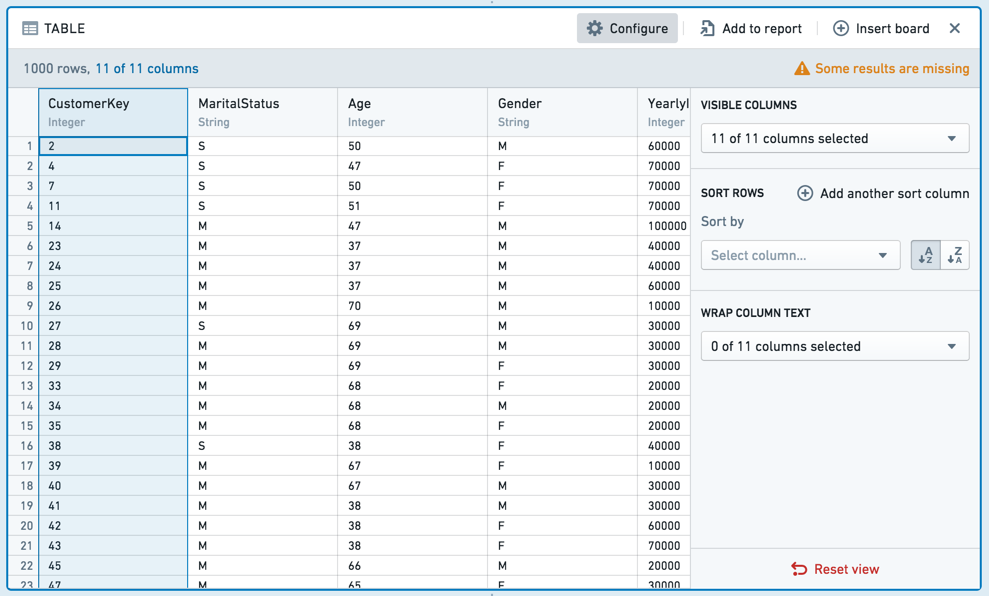Click the Gender cell F in row 2
The image size is (989, 596).
(562, 166)
